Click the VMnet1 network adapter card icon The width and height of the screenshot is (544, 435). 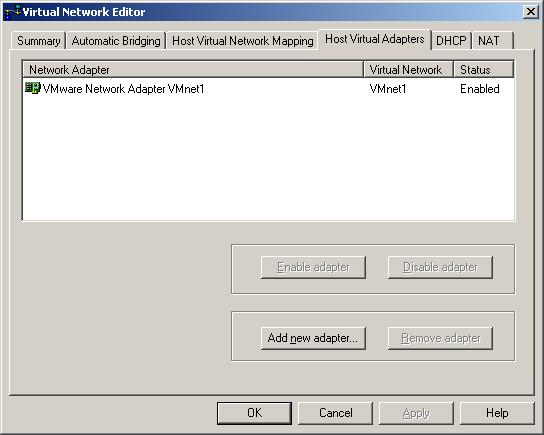tap(33, 88)
